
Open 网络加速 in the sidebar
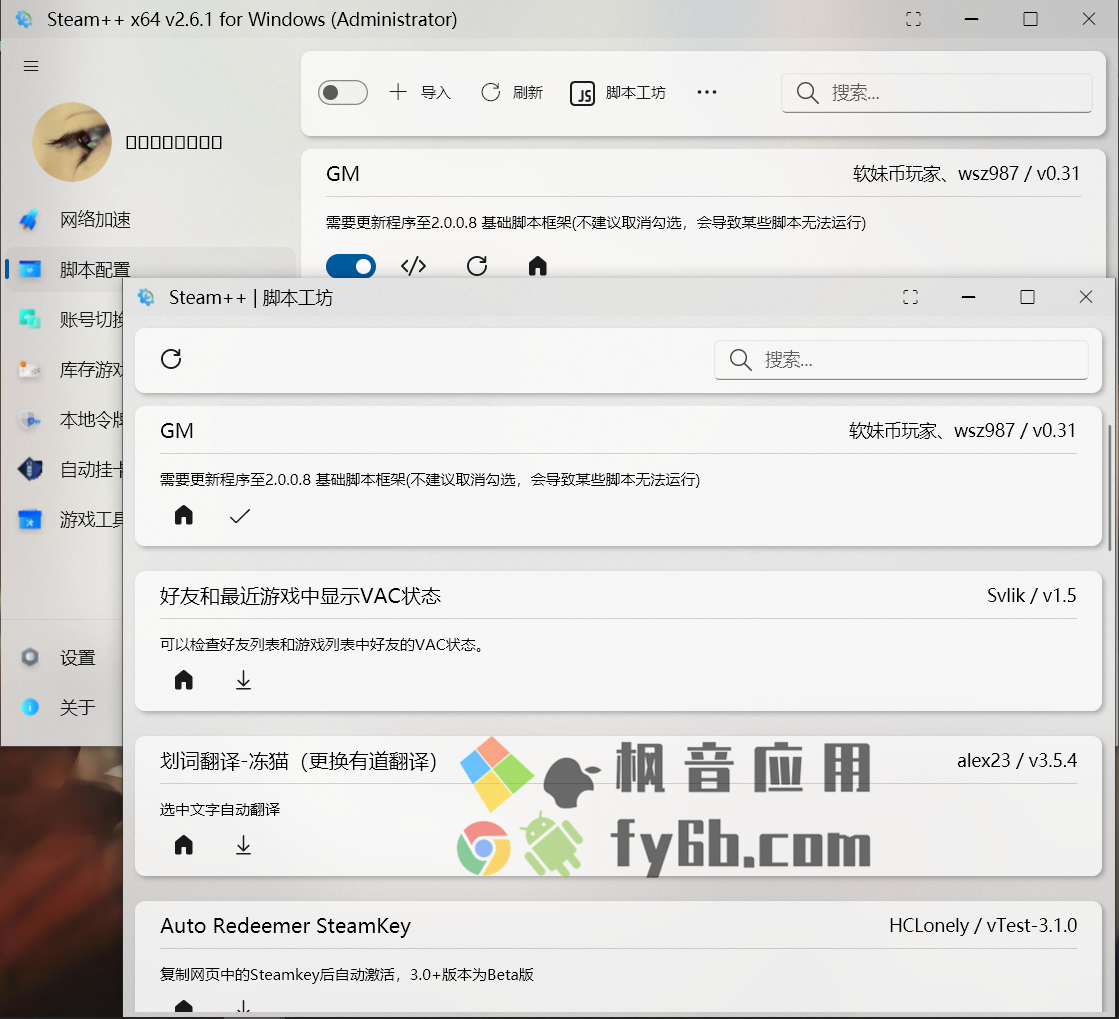tap(150, 220)
